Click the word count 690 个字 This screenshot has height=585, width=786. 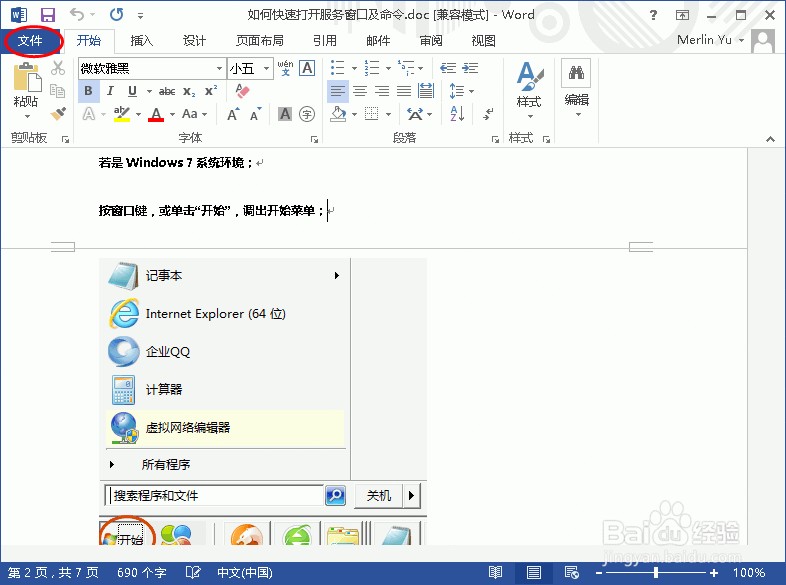coord(142,572)
